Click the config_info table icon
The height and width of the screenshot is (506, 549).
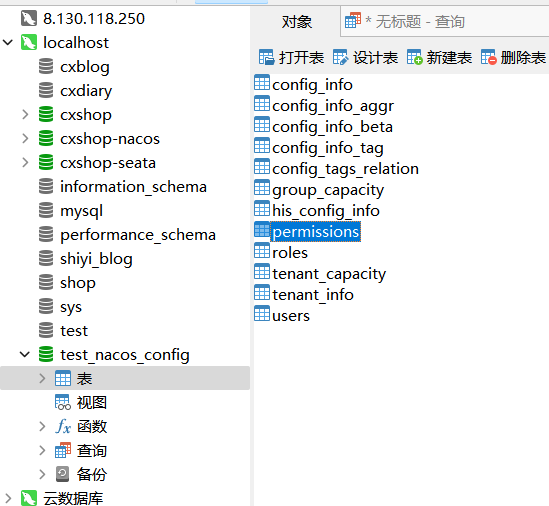262,83
